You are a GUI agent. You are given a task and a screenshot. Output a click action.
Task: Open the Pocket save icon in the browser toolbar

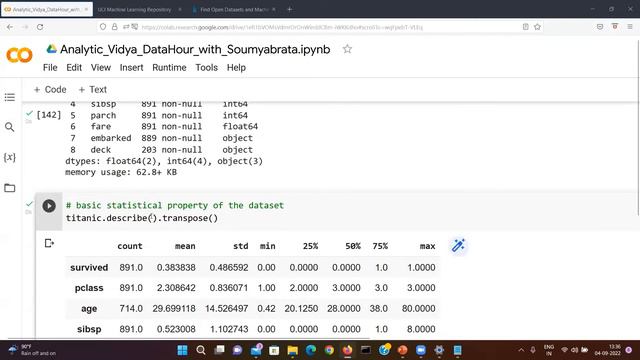[600, 27]
